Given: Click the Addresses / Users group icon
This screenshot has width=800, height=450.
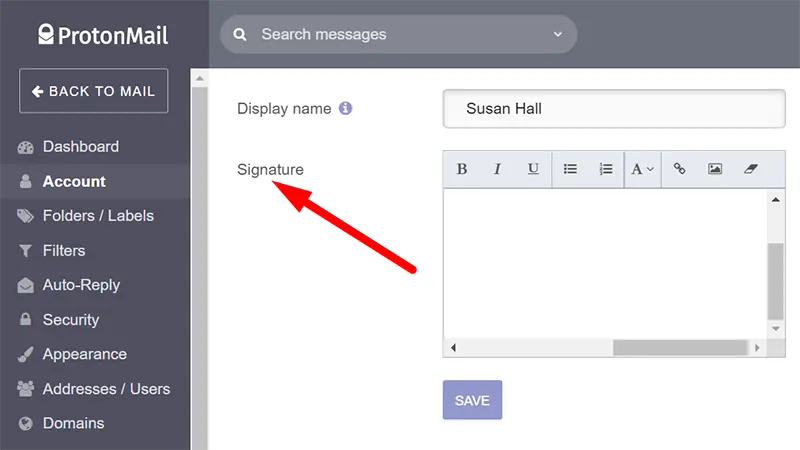Looking at the screenshot, I should 26,389.
